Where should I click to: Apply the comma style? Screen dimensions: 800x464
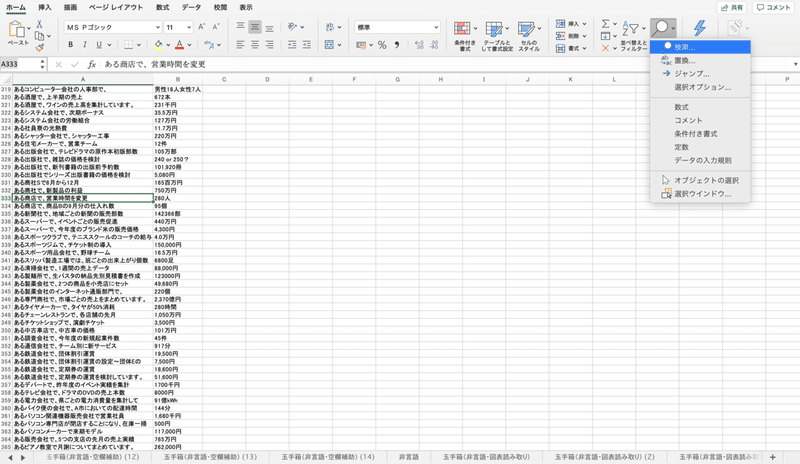(396, 45)
